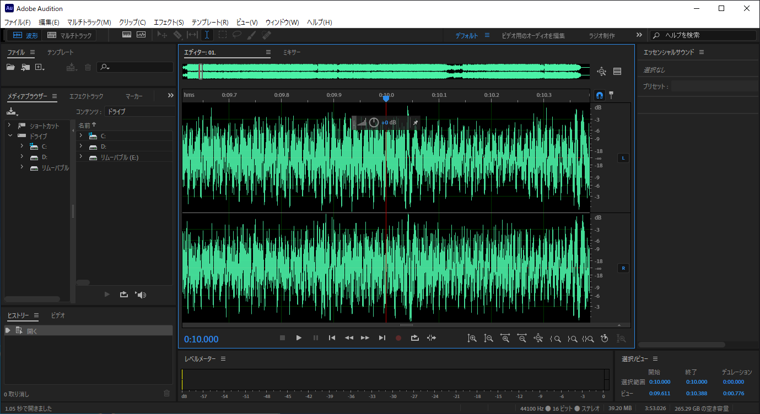The width and height of the screenshot is (760, 414).
Task: Select the Marquee Selection tool
Action: pos(222,35)
